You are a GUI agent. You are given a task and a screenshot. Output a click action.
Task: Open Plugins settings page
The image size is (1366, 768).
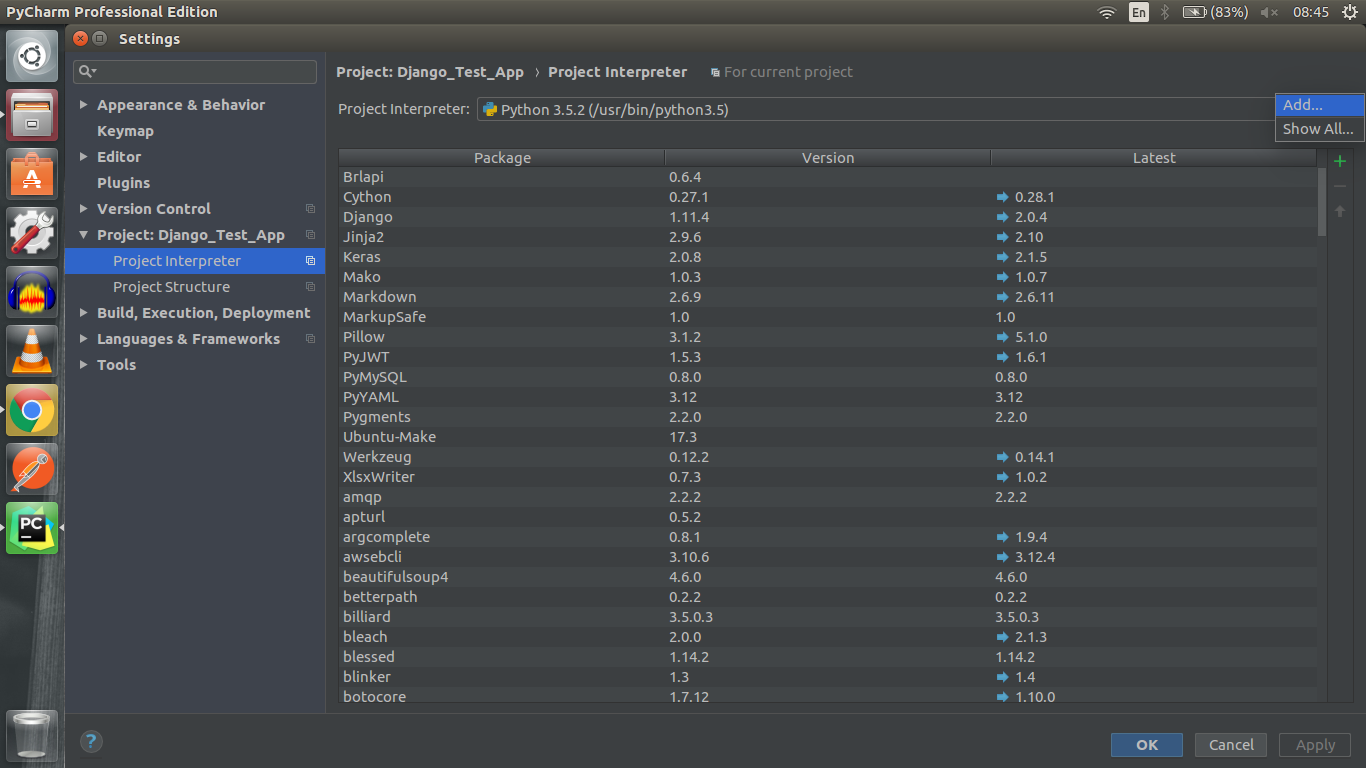point(123,183)
